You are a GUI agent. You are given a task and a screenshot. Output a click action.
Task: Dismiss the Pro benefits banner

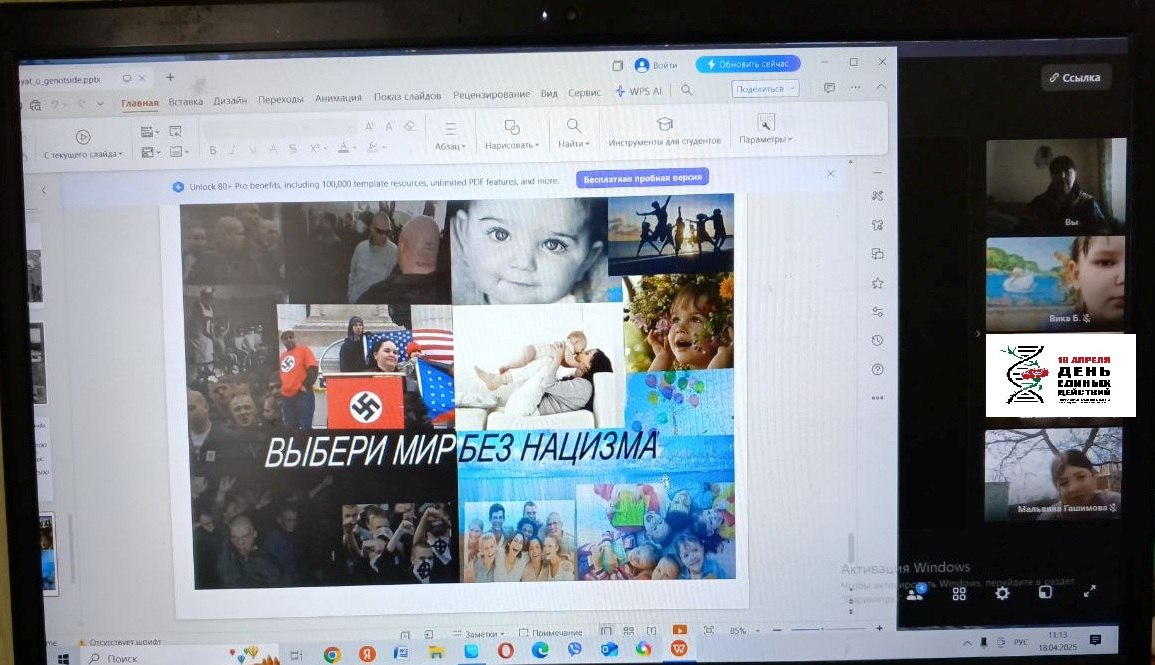click(830, 174)
